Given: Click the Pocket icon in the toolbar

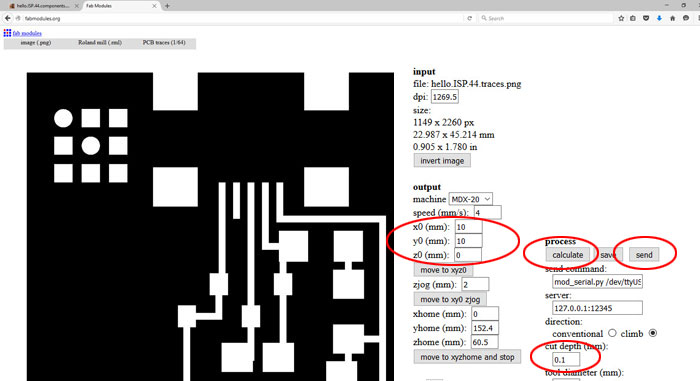Looking at the screenshot, I should click(646, 18).
